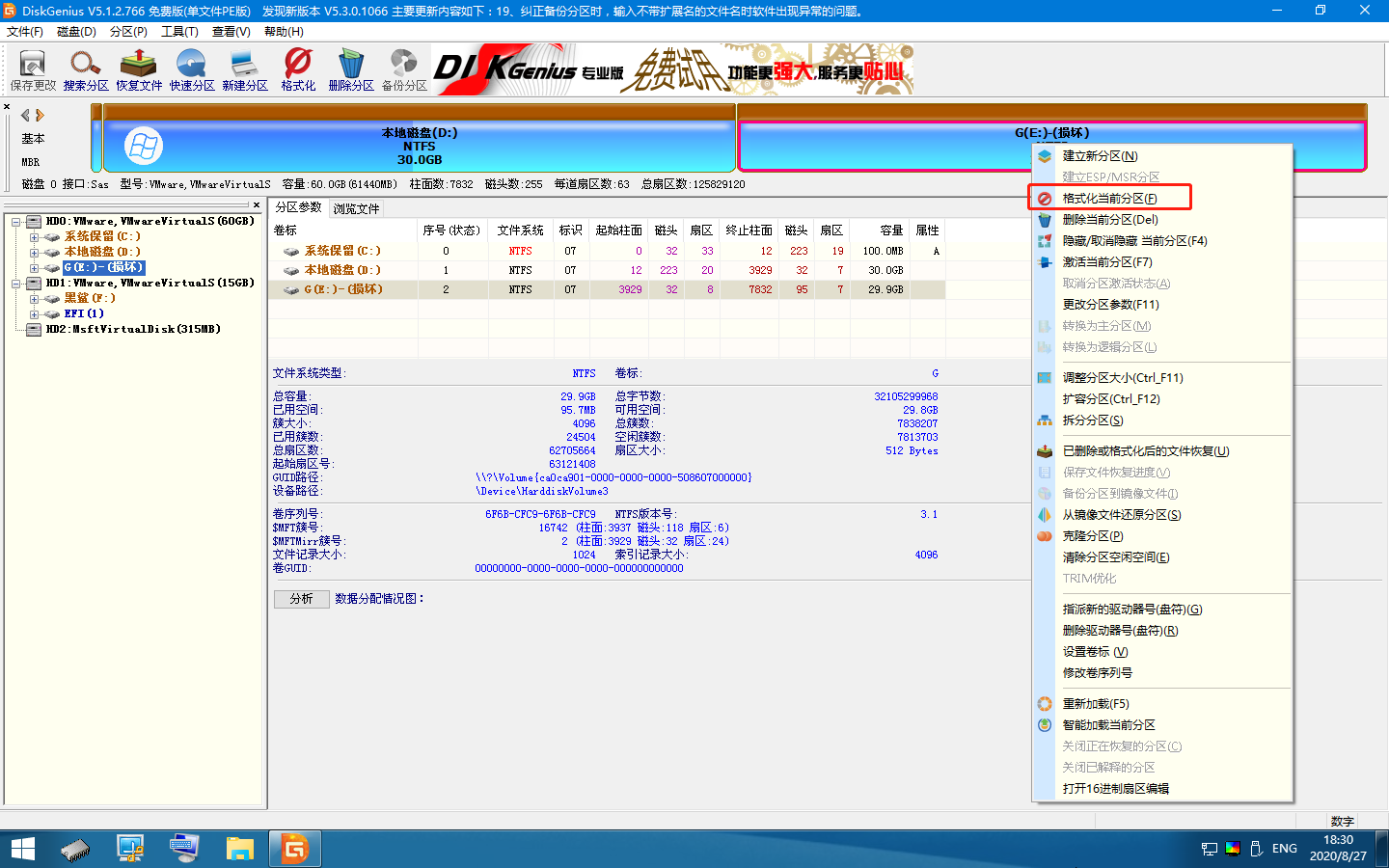
Task: Click the 保存更改 save changes toolbar icon
Action: pos(33,71)
